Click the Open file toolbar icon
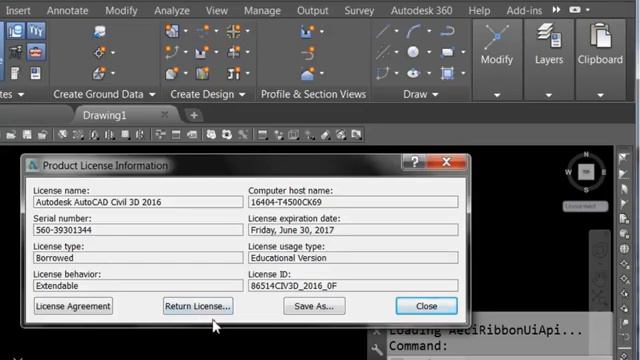 pyautogui.click(x=11, y=135)
